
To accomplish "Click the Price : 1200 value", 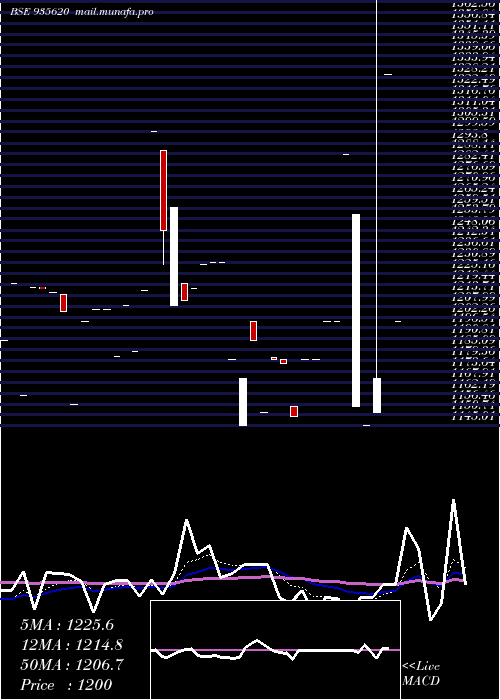I will tap(66, 685).
